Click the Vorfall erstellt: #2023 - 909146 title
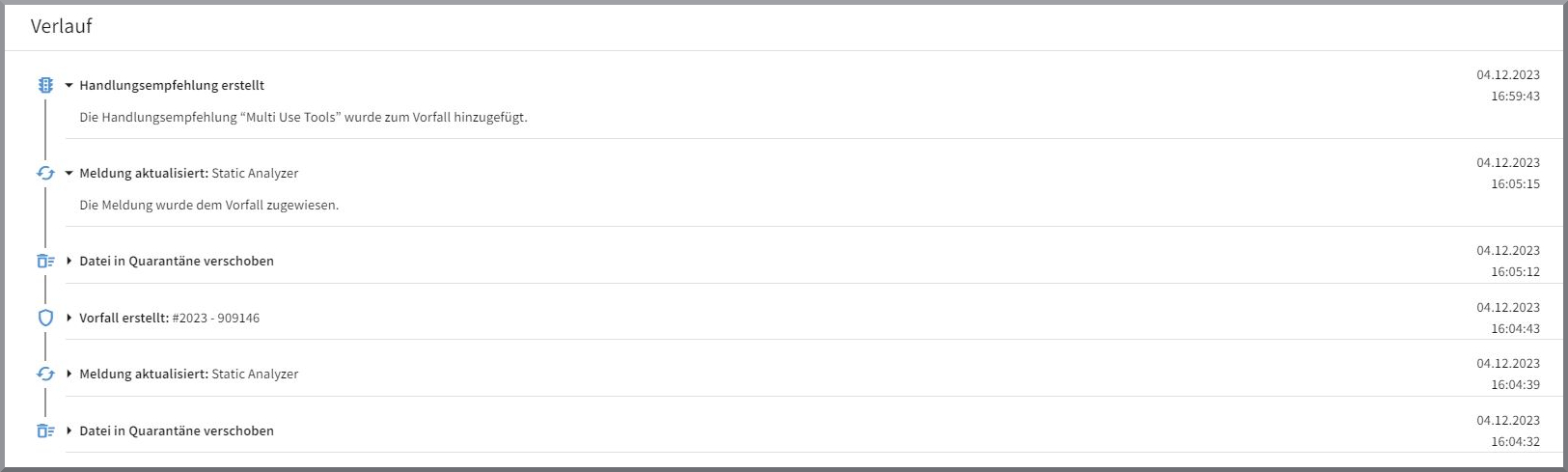Screen dimensions: 1568x472 pyautogui.click(x=170, y=318)
